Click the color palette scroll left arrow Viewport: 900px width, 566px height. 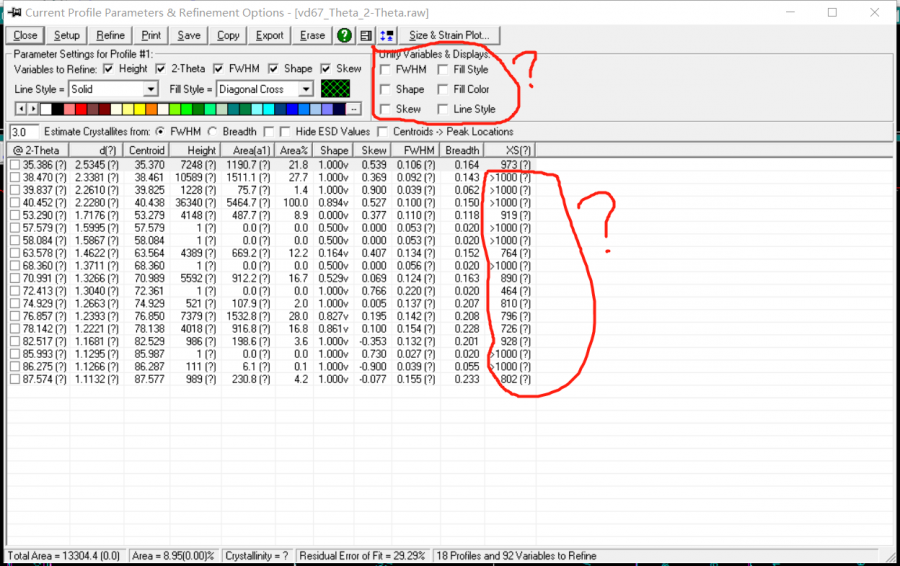click(21, 108)
